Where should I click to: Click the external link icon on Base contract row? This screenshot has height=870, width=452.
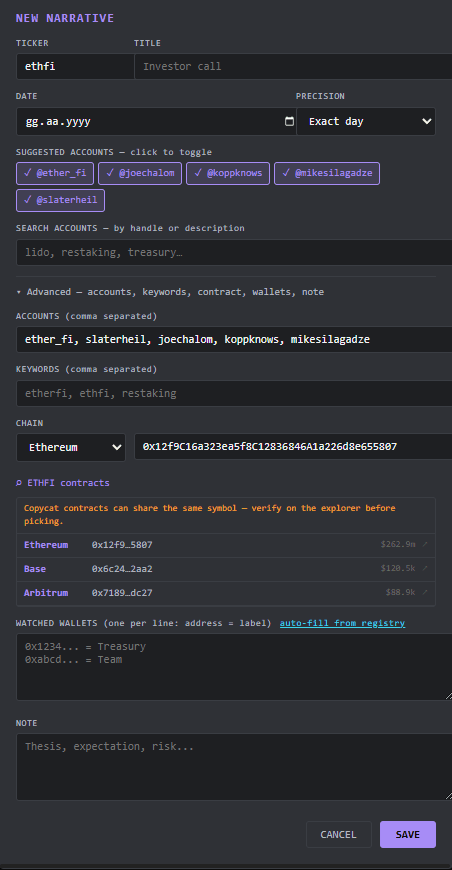pyautogui.click(x=425, y=569)
